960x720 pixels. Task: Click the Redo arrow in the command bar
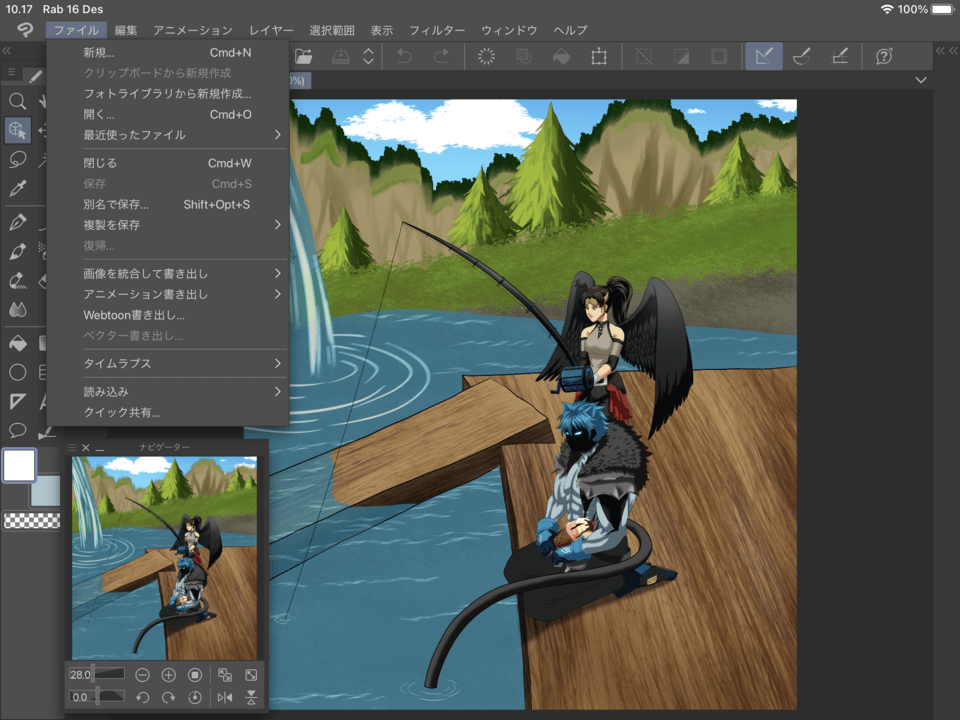[x=441, y=57]
